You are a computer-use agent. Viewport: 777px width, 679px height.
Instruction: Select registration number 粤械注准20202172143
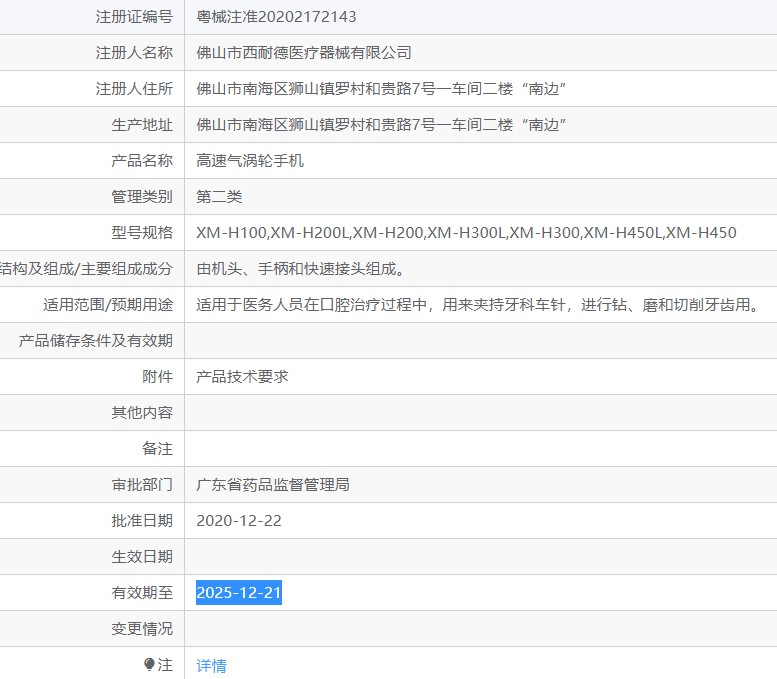coord(277,17)
